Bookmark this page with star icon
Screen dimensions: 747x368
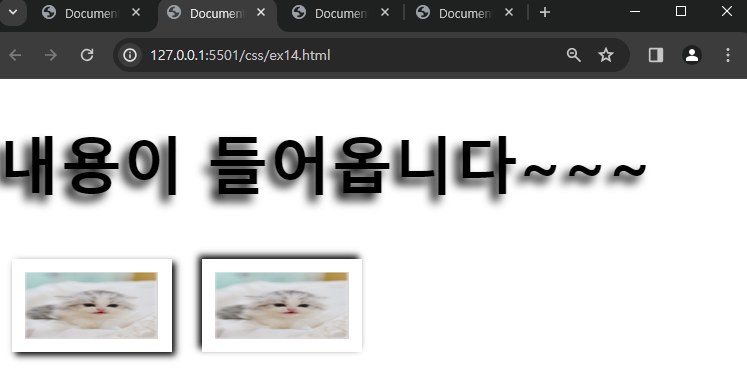pyautogui.click(x=606, y=55)
